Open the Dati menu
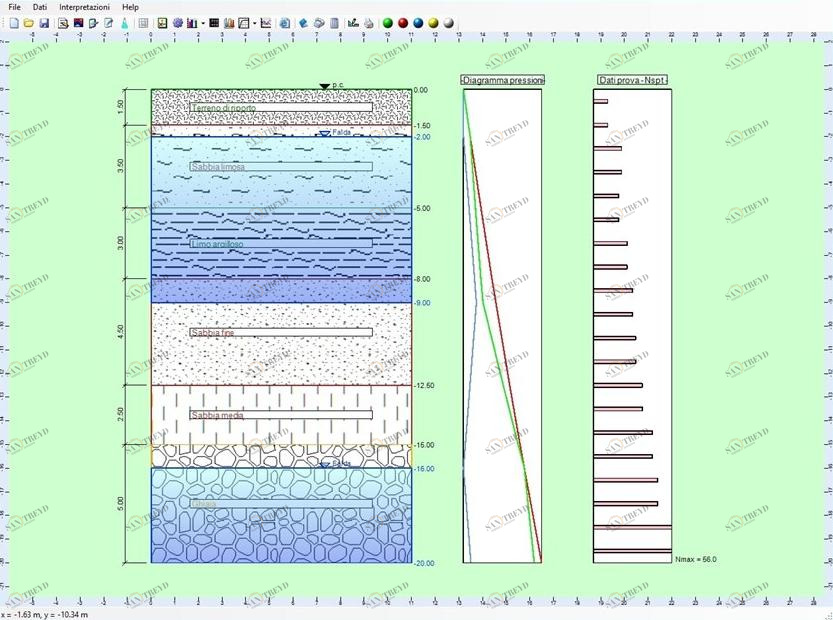The image size is (833, 620). [x=40, y=7]
